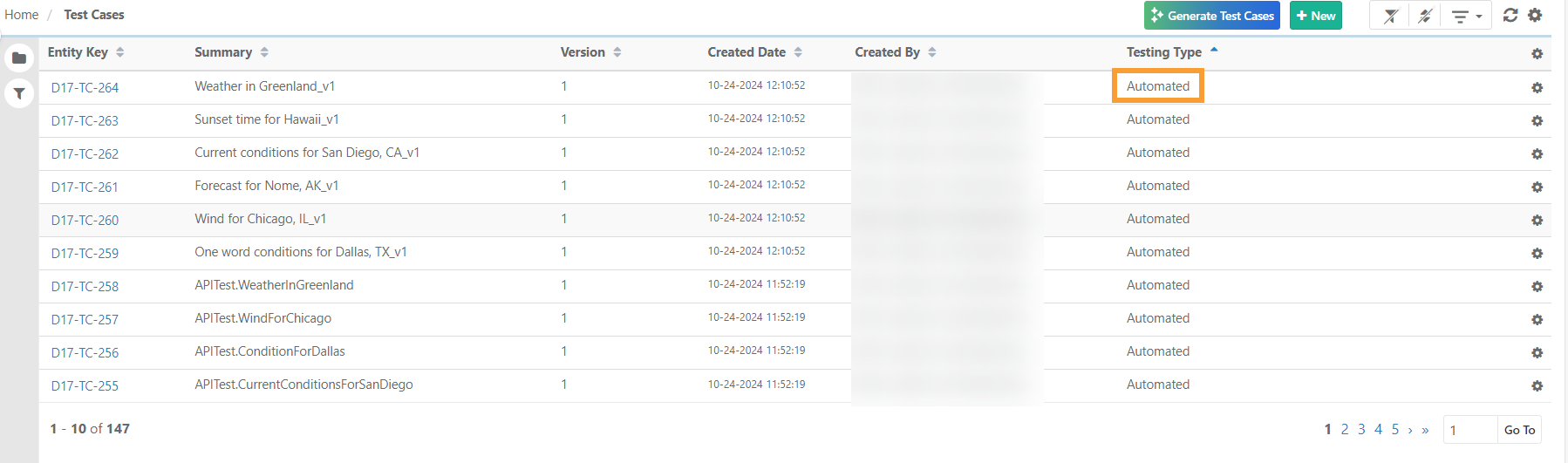The width and height of the screenshot is (1568, 463).
Task: Go to page 4 of results
Action: click(x=1378, y=429)
